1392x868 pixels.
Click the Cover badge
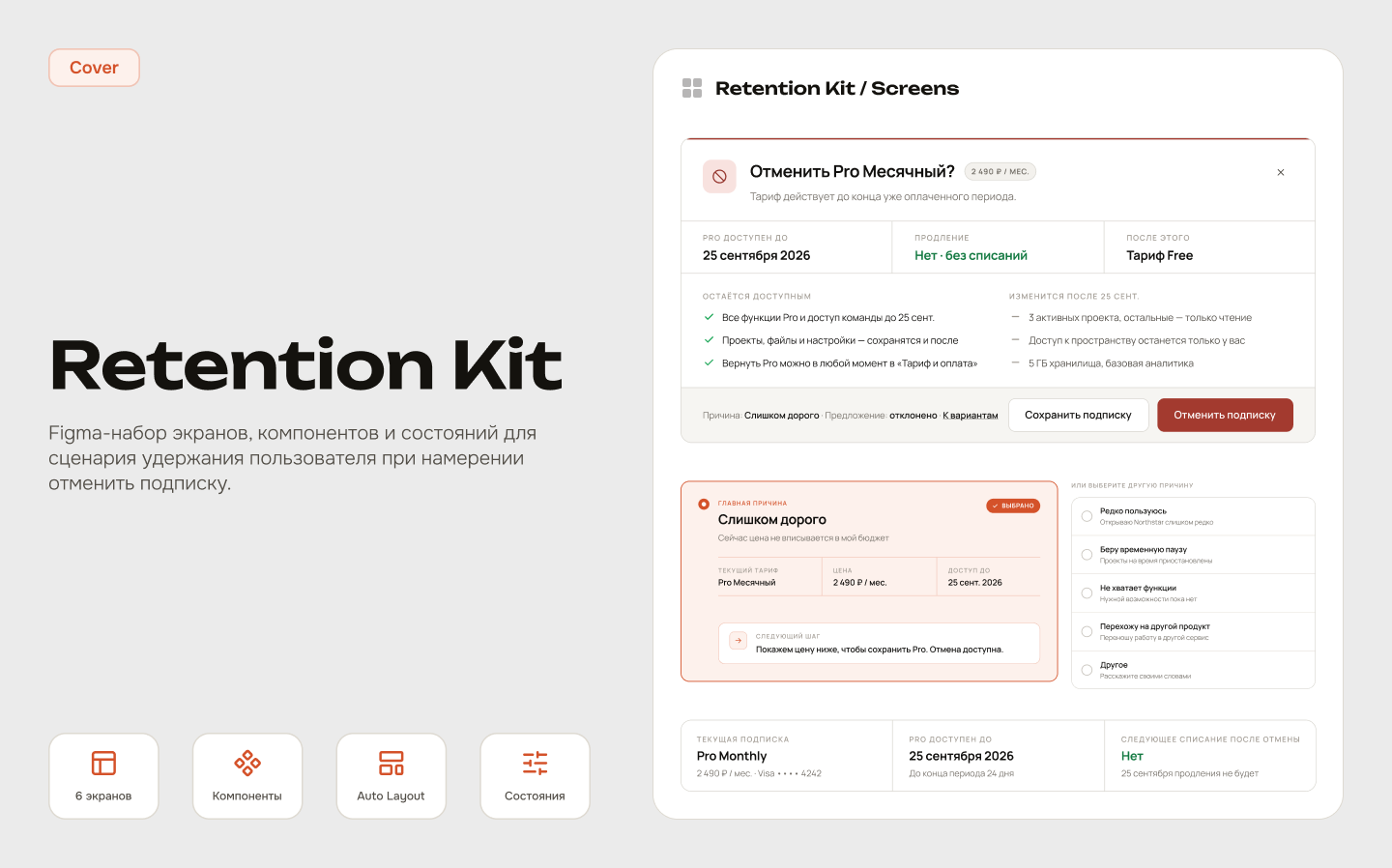(x=94, y=68)
